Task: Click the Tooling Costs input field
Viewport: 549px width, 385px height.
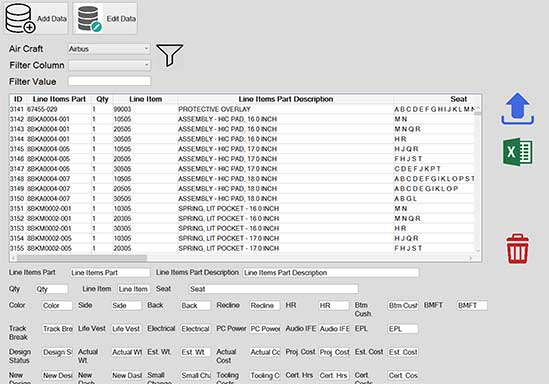Action: tap(265, 376)
